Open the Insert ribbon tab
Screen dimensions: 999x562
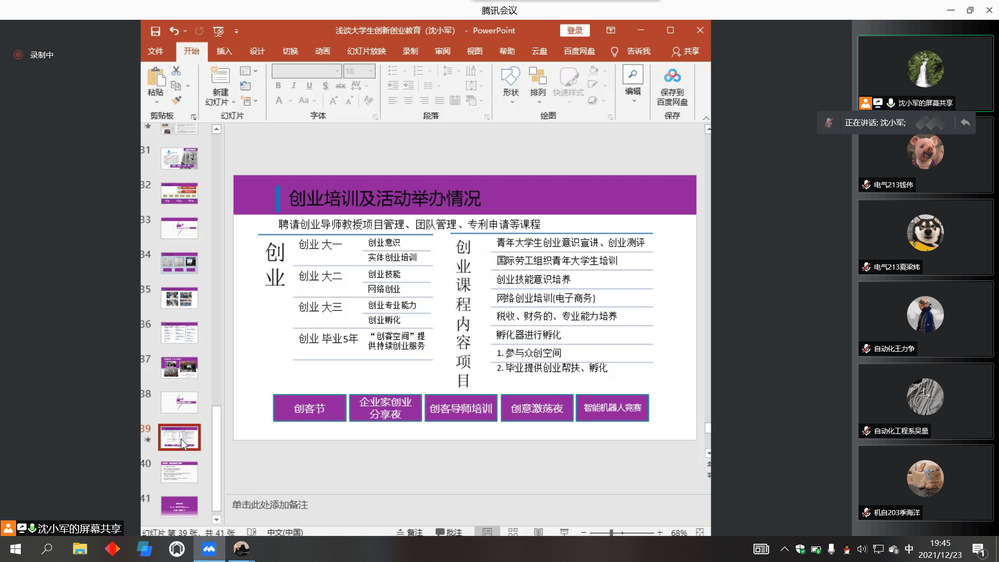click(x=224, y=51)
